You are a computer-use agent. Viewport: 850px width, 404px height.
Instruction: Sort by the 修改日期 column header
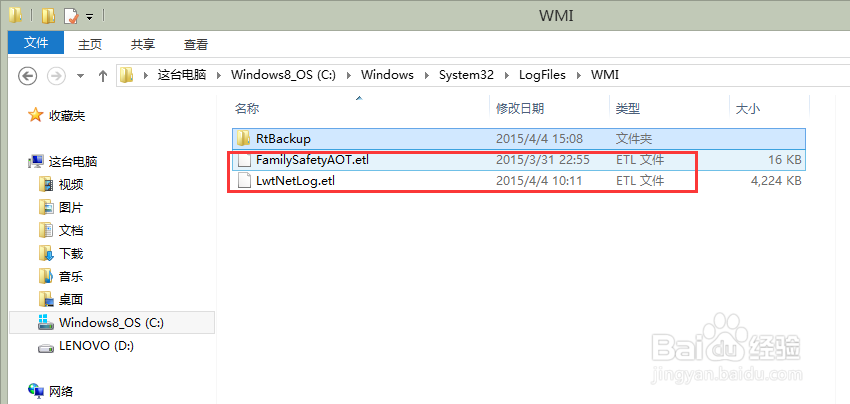point(520,108)
